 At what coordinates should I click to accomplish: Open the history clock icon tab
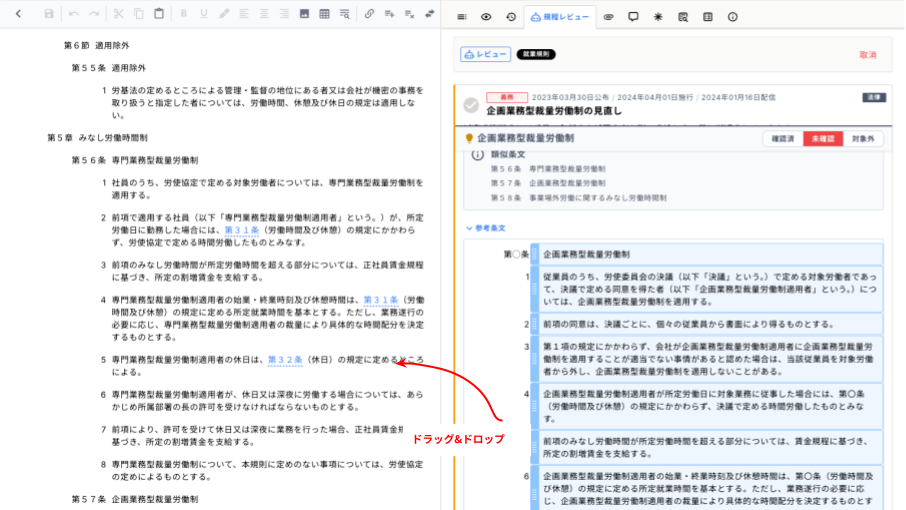pyautogui.click(x=511, y=17)
